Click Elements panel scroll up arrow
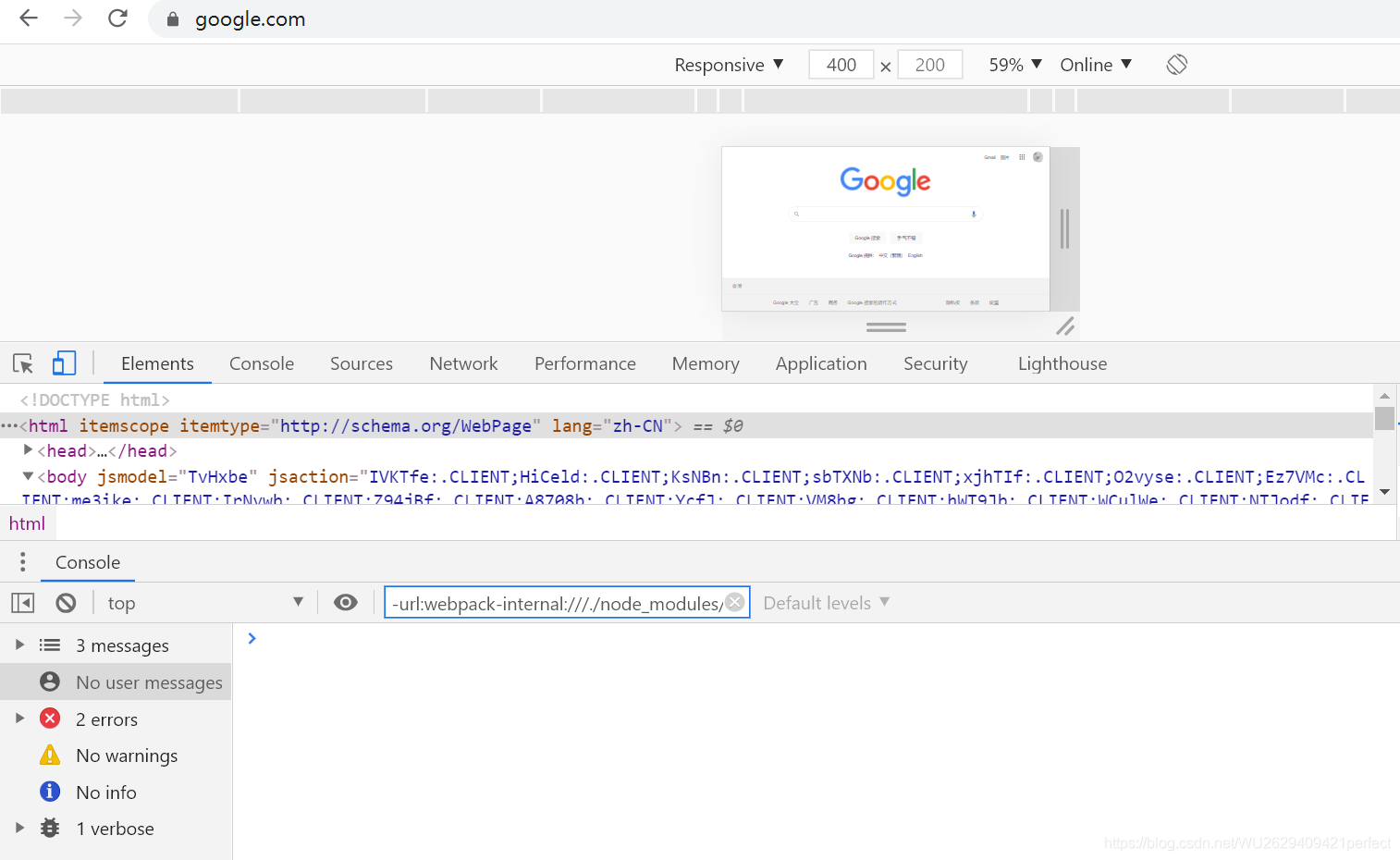 [1384, 395]
